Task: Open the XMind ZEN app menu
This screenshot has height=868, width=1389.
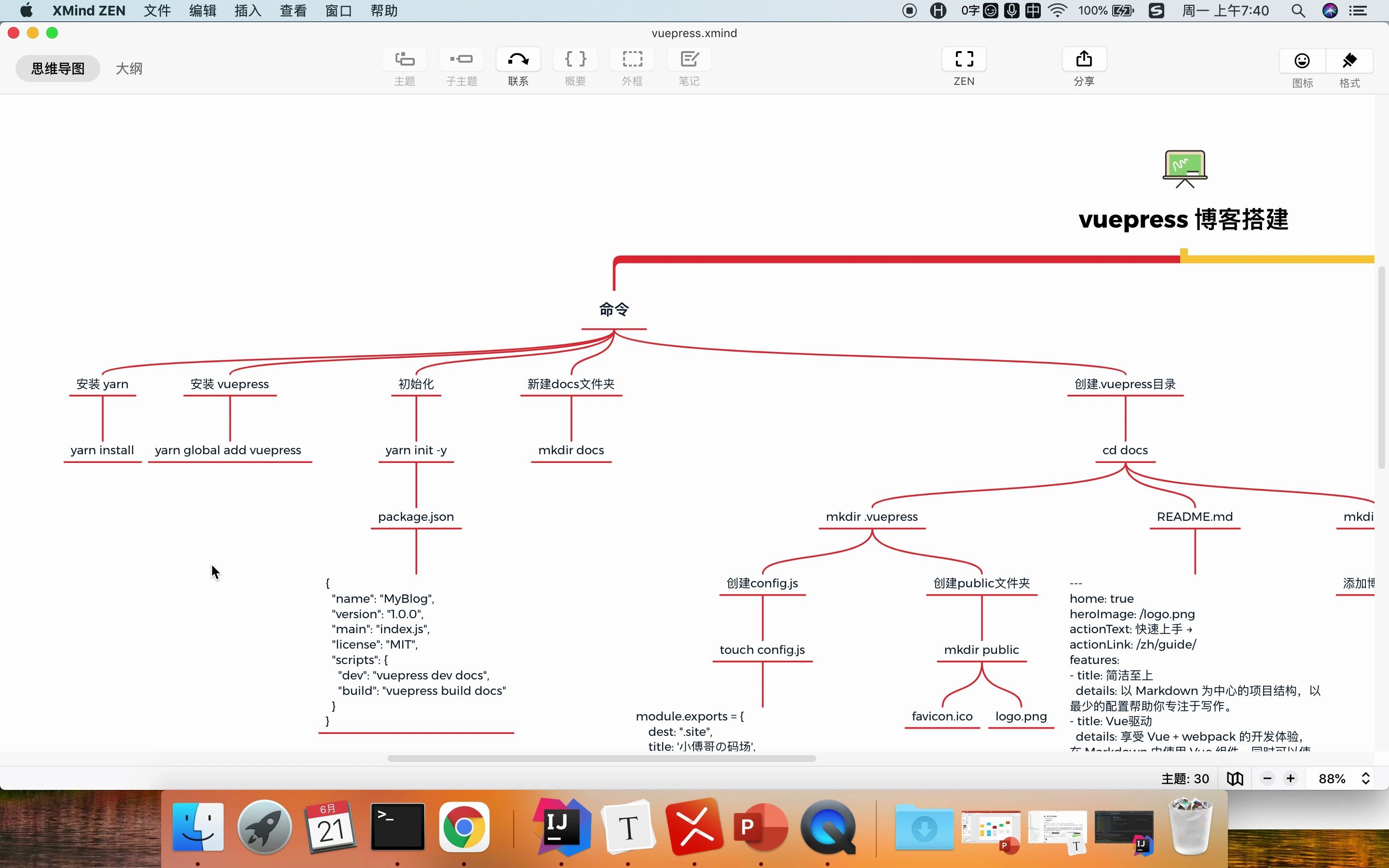Action: coord(89,10)
